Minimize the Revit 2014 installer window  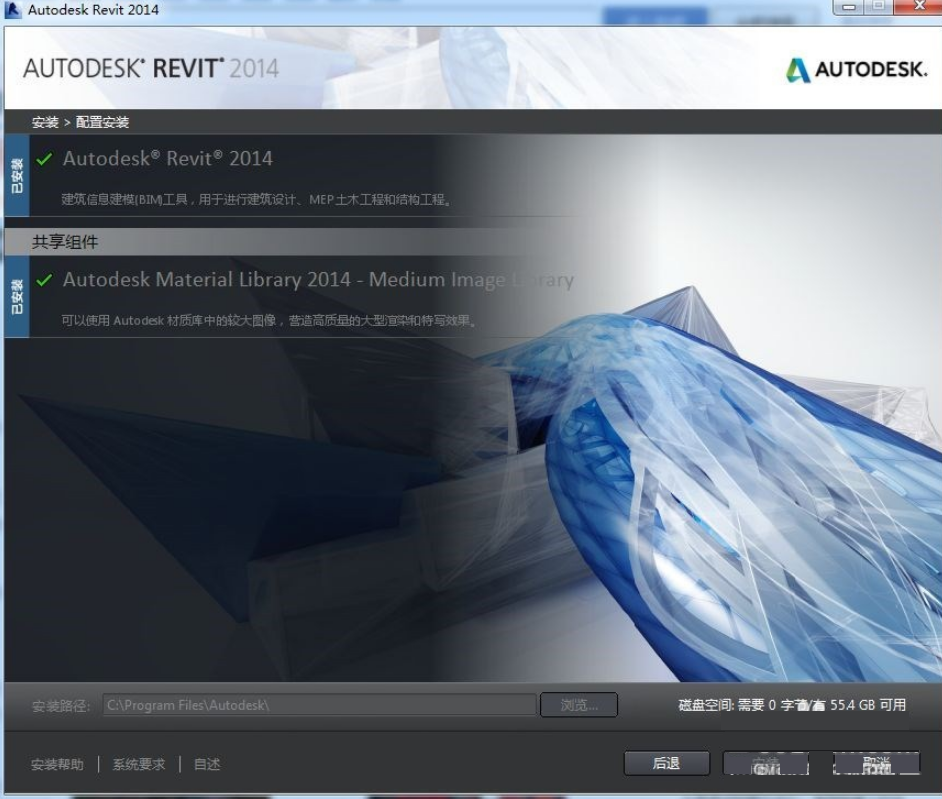[849, 7]
